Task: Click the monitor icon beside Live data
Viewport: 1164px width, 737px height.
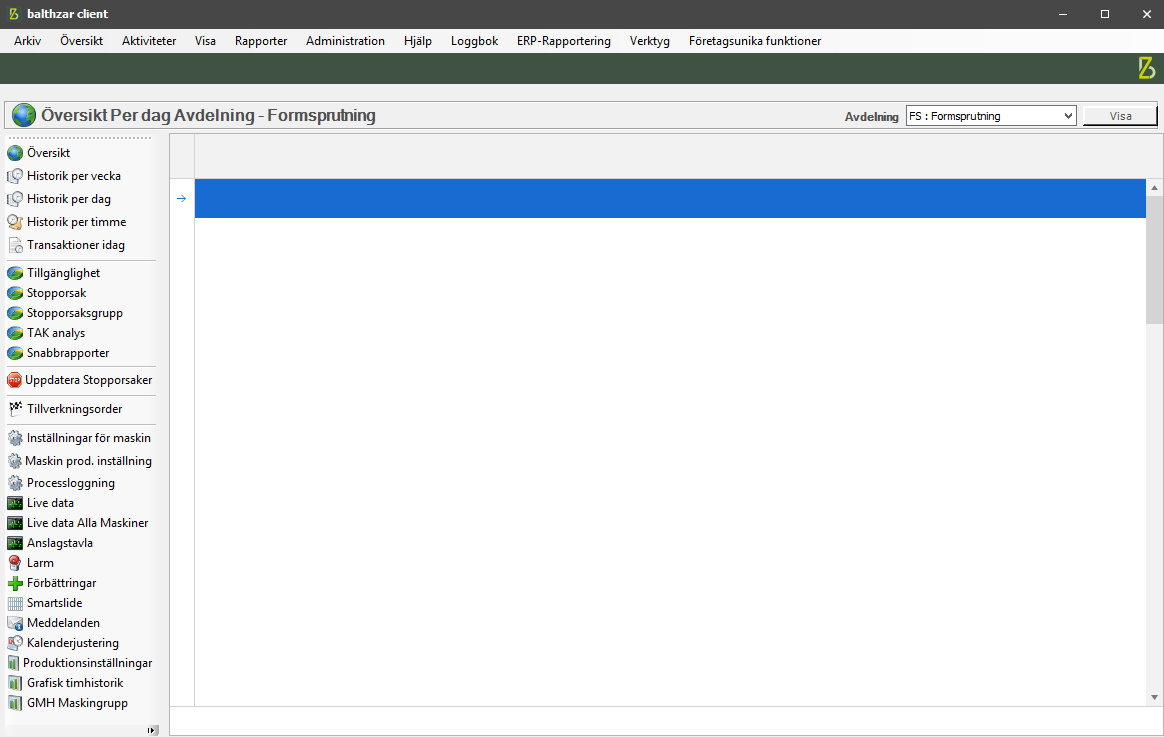Action: 15,503
